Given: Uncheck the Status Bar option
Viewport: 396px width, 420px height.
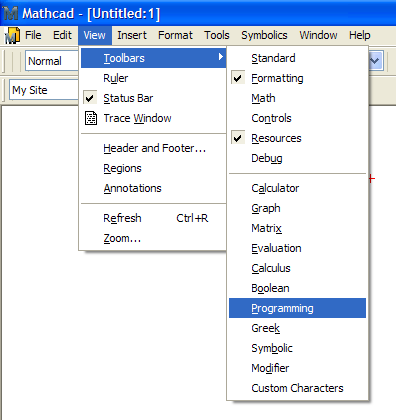Looking at the screenshot, I should 153,98.
